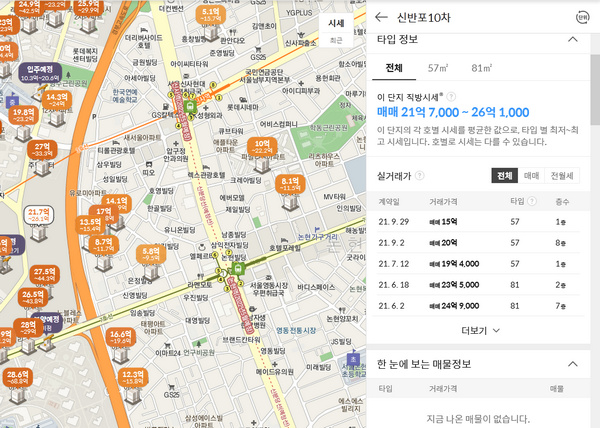Screen dimensions: 600x428
Task: Open help icon next to 이 단지 직방시세
Action: (x=451, y=96)
